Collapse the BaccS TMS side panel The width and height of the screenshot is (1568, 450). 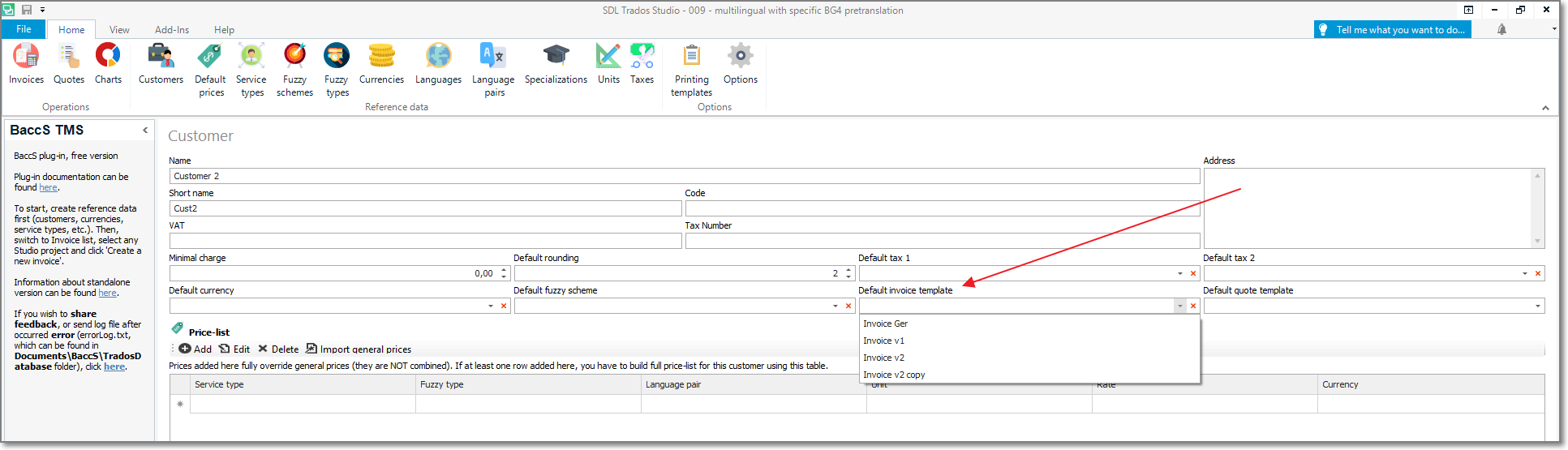[145, 130]
